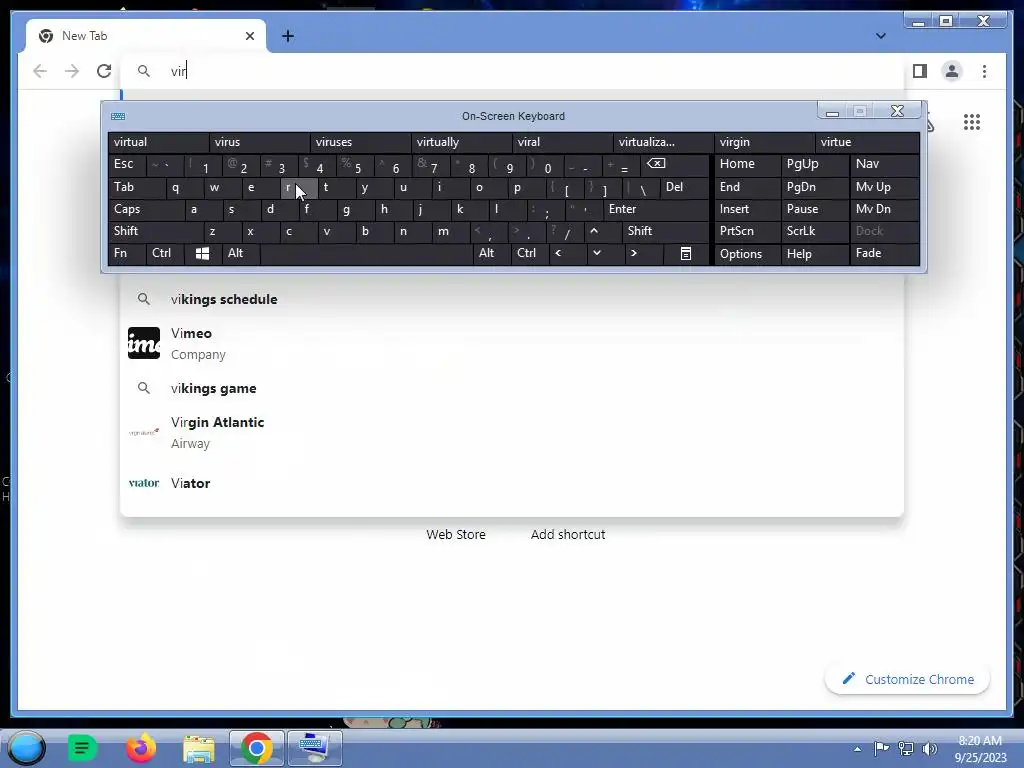The image size is (1024, 768).
Task: Click the Esc key on keyboard
Action: [127, 164]
